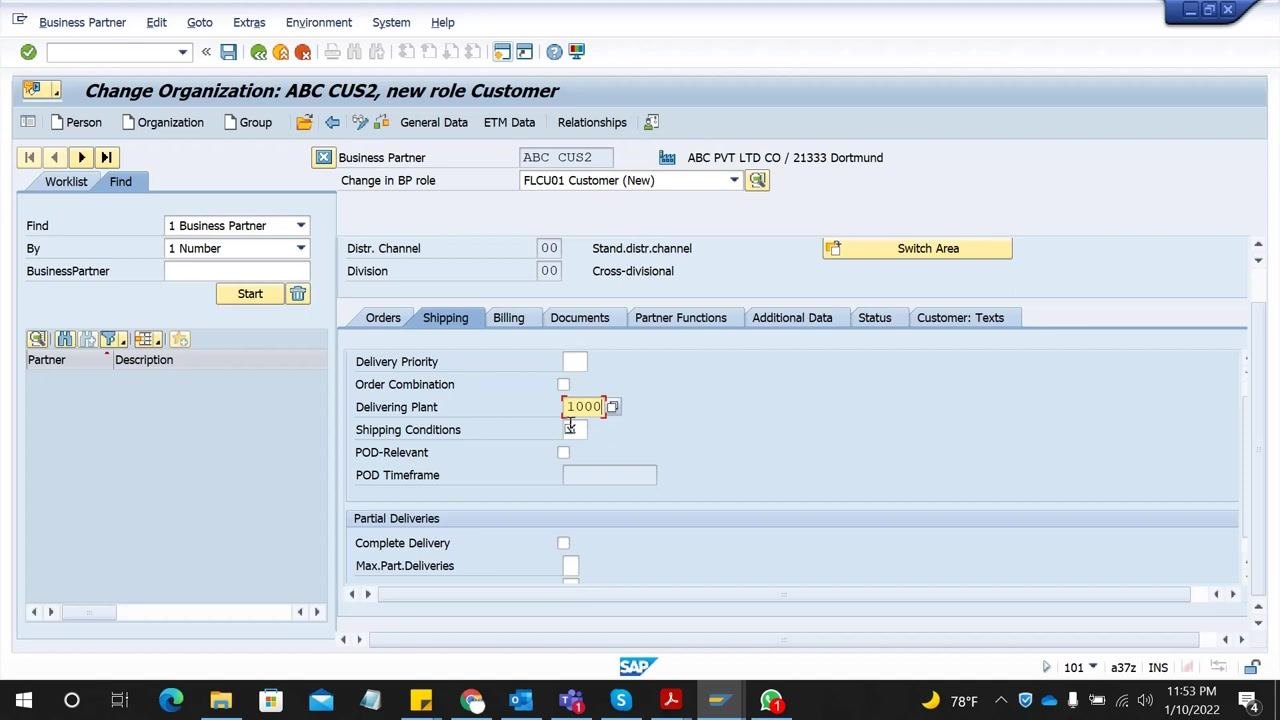The height and width of the screenshot is (720, 1280).
Task: Open the Find Business Partner dropdown
Action: (300, 226)
